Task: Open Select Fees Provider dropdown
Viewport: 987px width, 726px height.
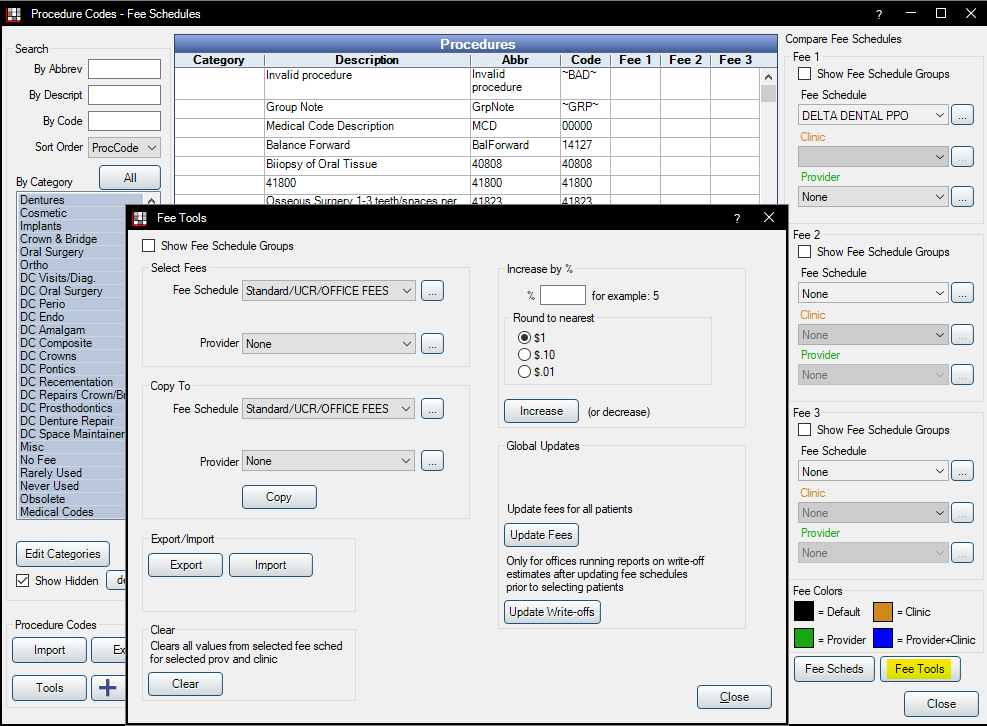Action: [329, 344]
